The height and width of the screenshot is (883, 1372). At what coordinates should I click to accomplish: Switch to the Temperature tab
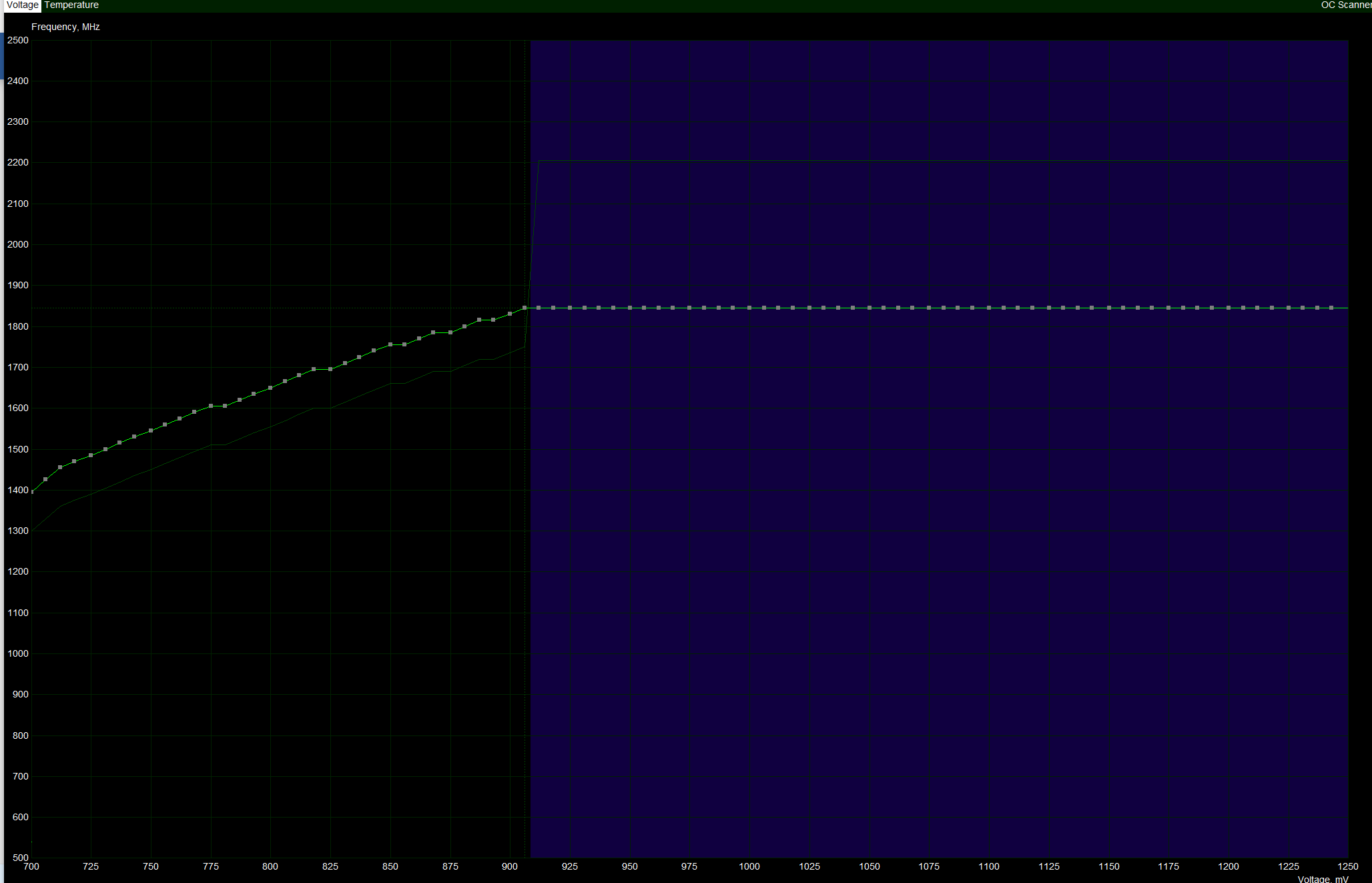pos(71,5)
